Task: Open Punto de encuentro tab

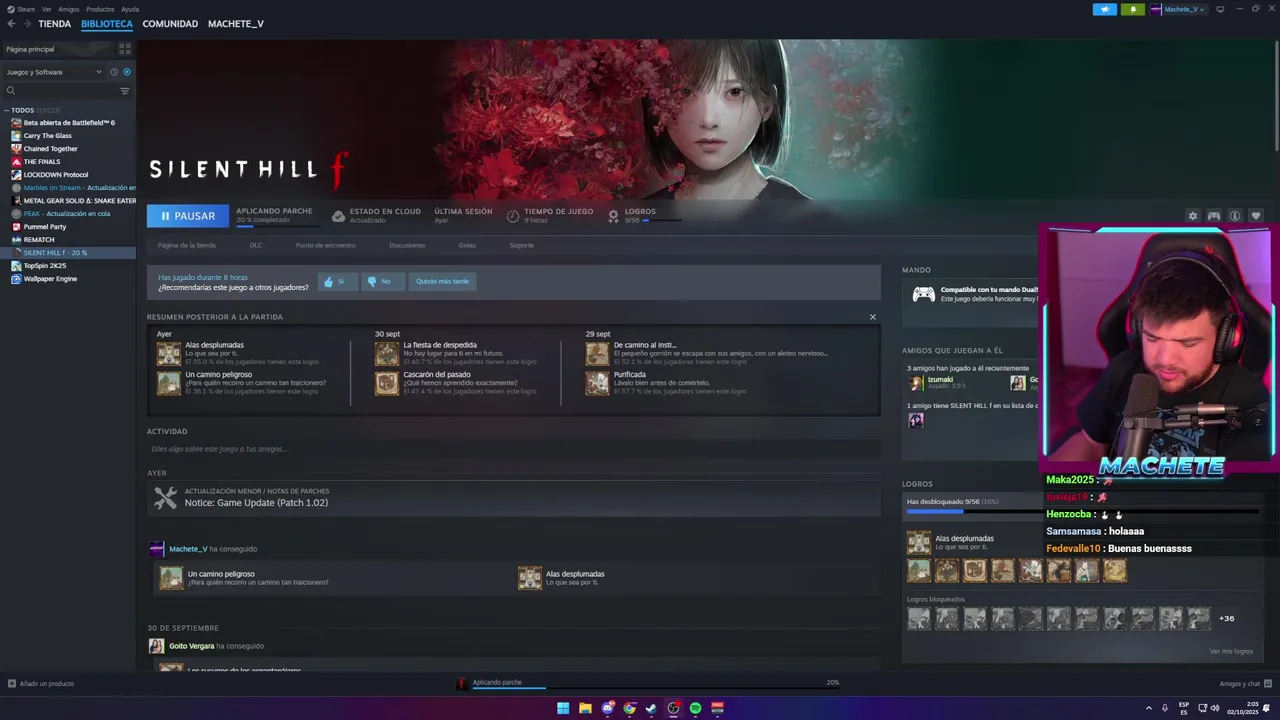Action: (x=325, y=245)
